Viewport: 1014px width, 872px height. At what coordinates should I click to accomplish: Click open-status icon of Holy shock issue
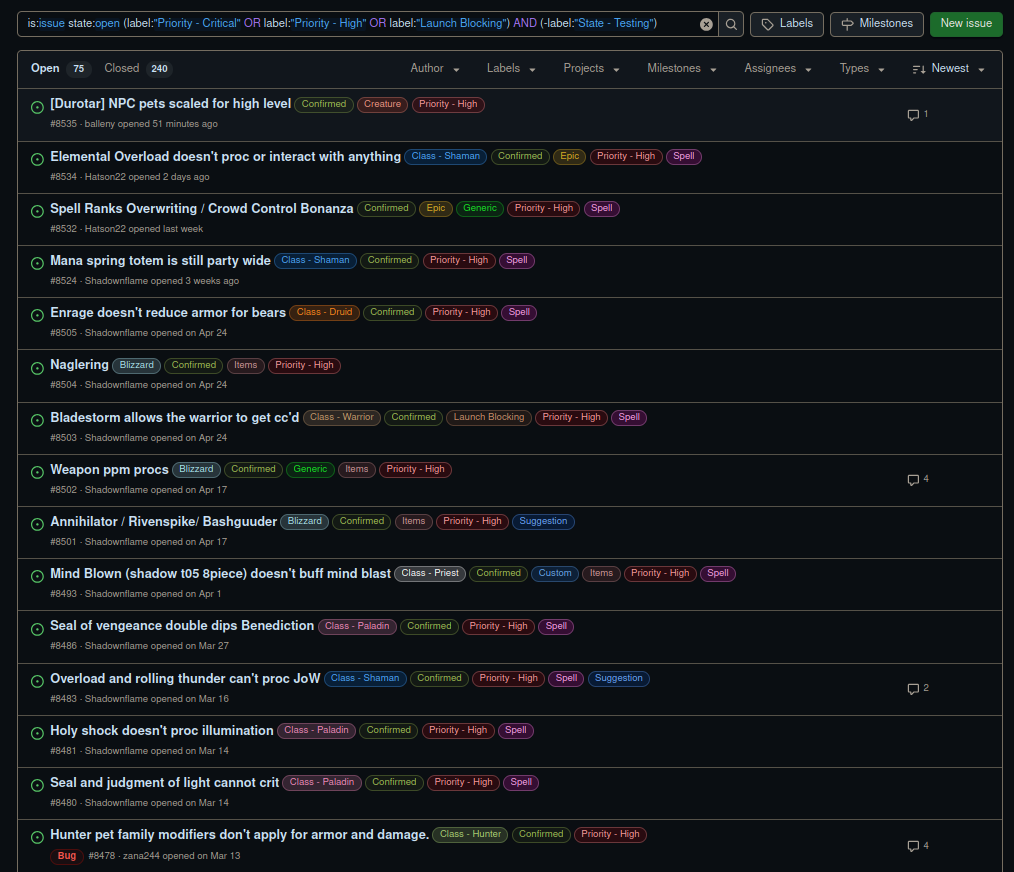pos(38,732)
